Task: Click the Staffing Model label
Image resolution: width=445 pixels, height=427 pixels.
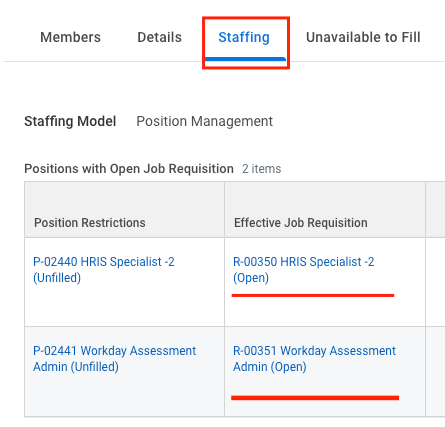Action: 70,121
